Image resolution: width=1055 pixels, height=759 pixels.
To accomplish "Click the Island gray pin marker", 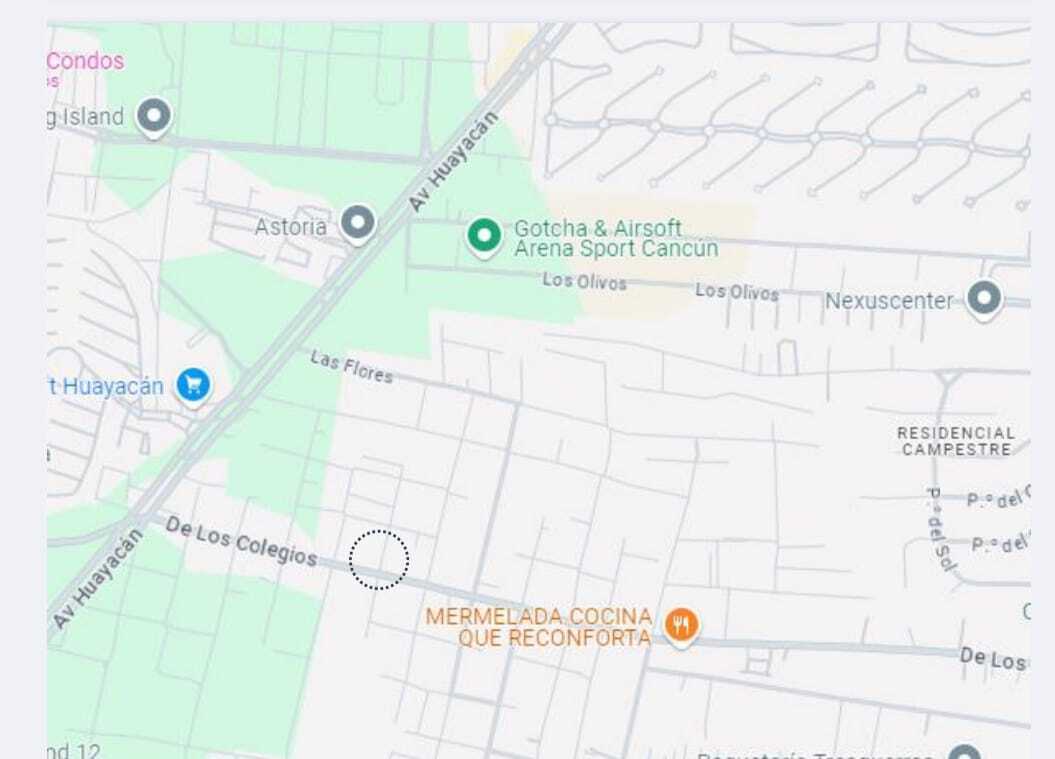I will point(153,116).
